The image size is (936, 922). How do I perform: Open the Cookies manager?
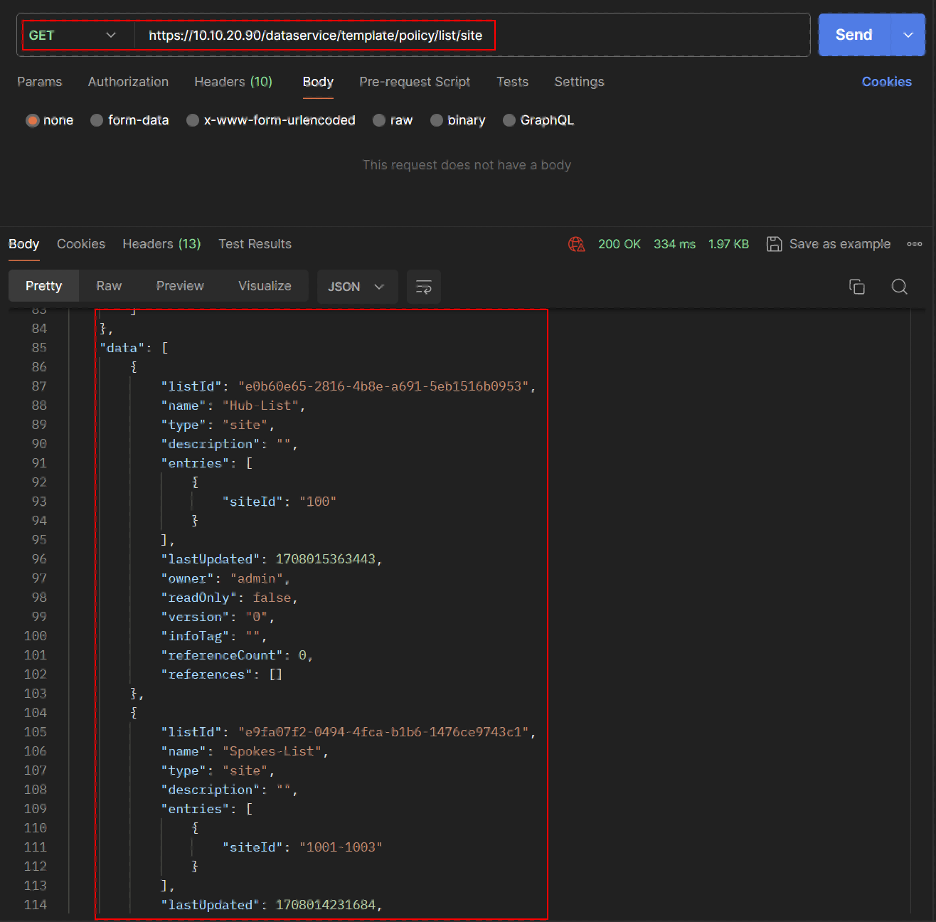[887, 82]
